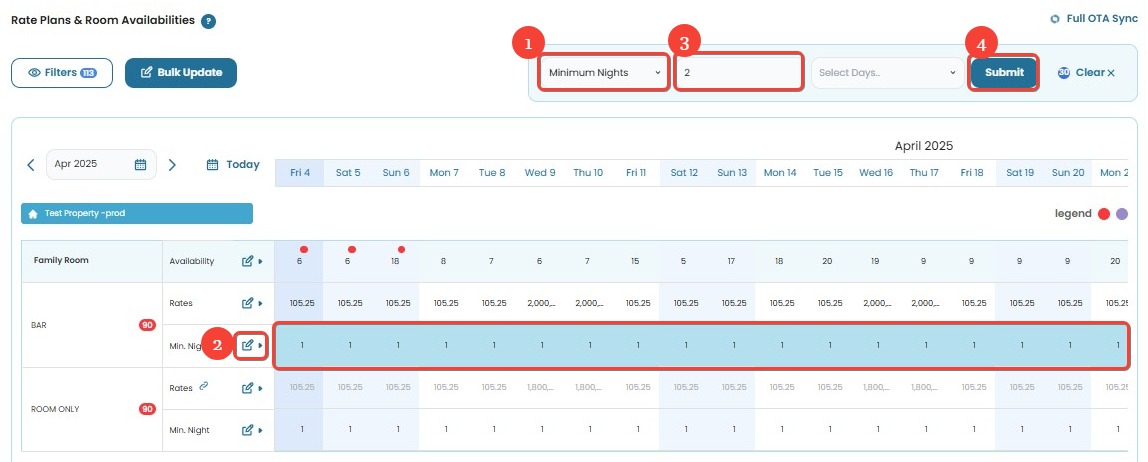The image size is (1148, 462).
Task: Click ROOM ONLY Min. Night under Fri 4
Action: (302, 430)
